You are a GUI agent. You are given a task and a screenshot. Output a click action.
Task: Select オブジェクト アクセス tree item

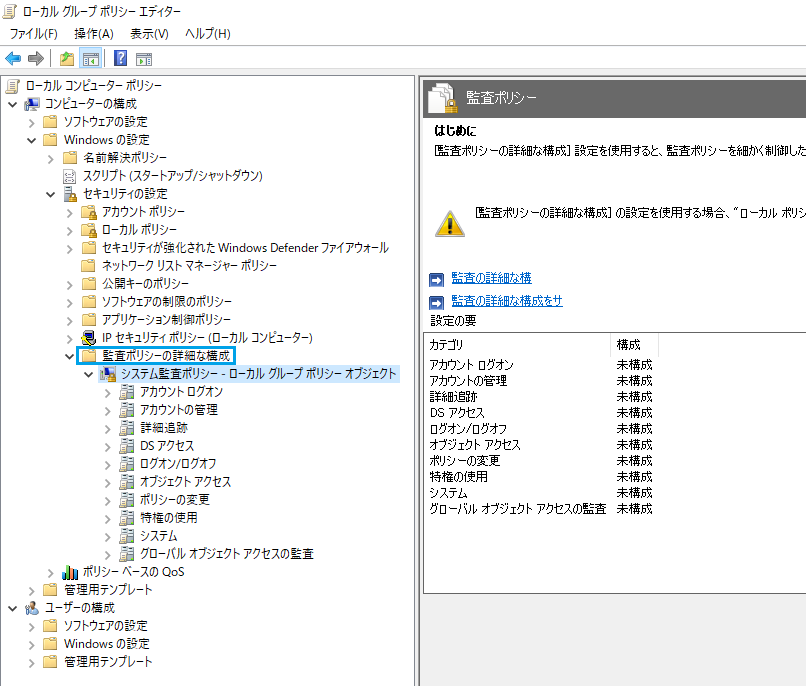click(186, 482)
